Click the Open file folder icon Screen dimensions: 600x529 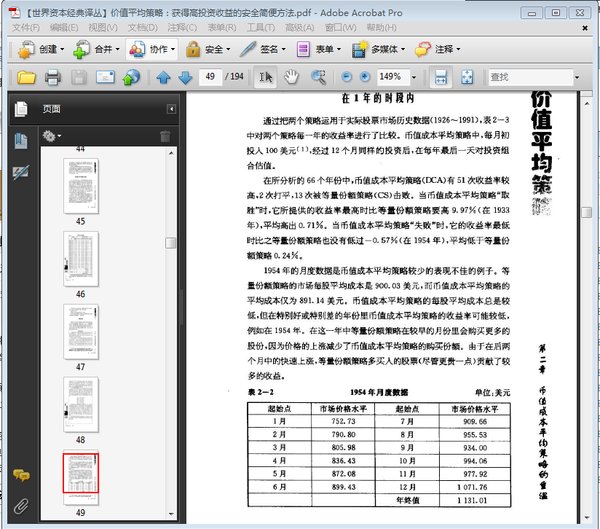[x=27, y=77]
